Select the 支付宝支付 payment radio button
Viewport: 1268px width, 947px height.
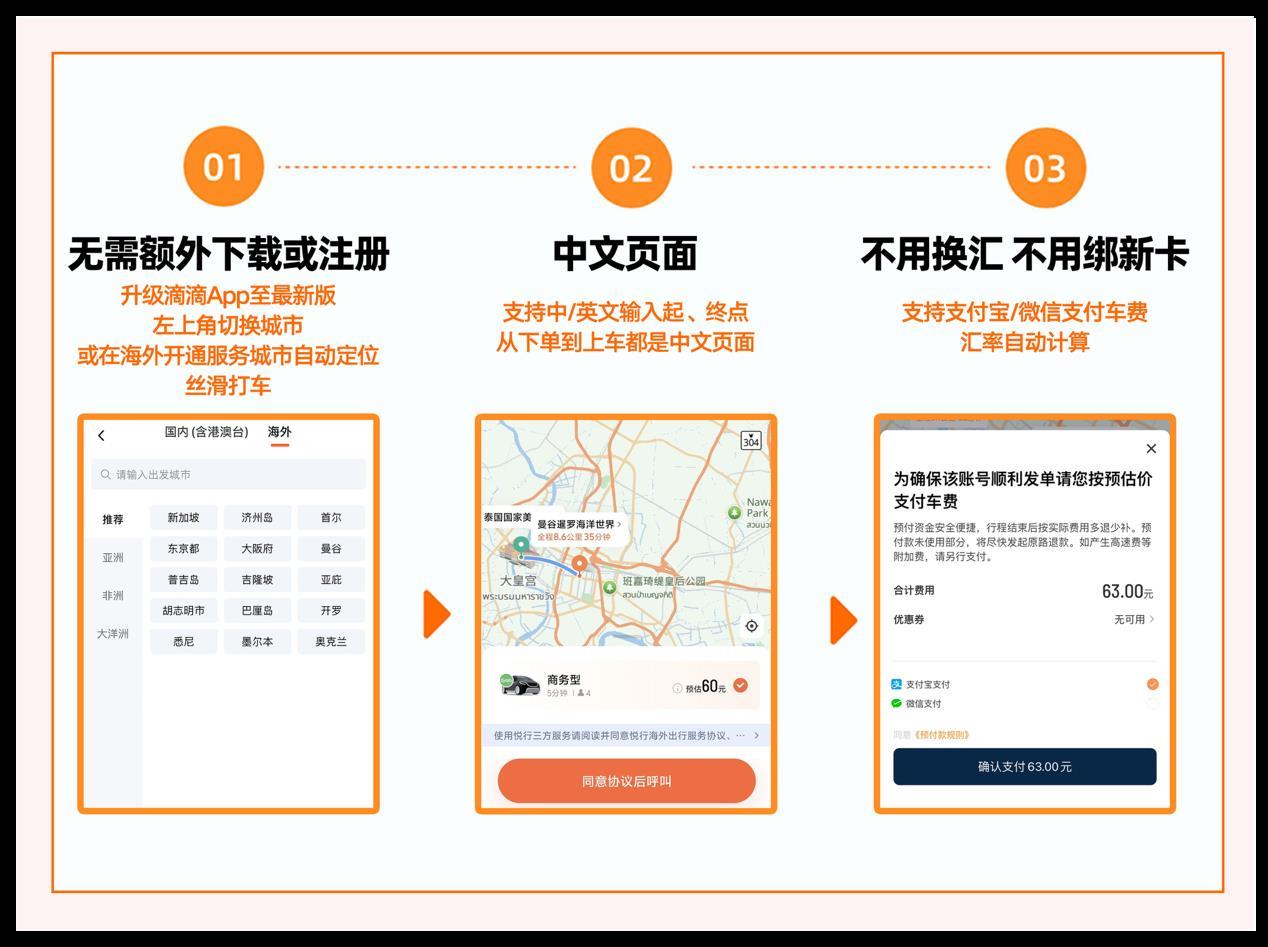(1152, 684)
